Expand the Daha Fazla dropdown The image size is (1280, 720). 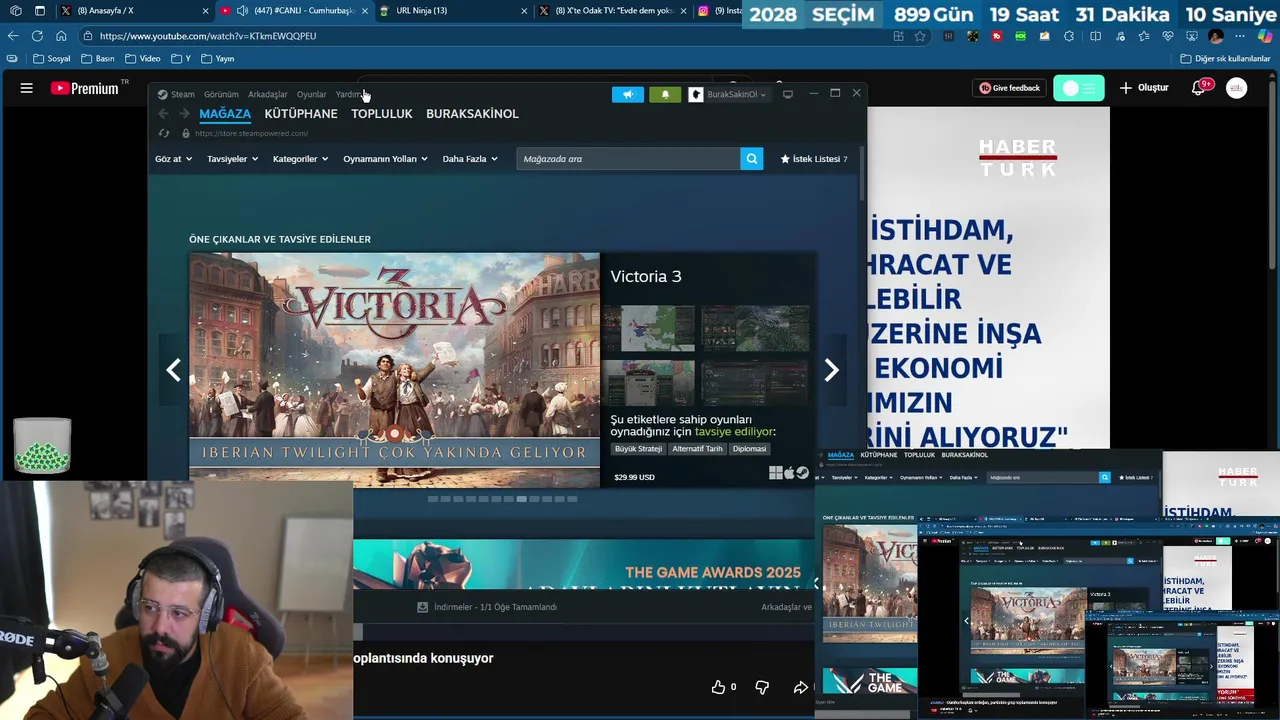pyautogui.click(x=470, y=159)
